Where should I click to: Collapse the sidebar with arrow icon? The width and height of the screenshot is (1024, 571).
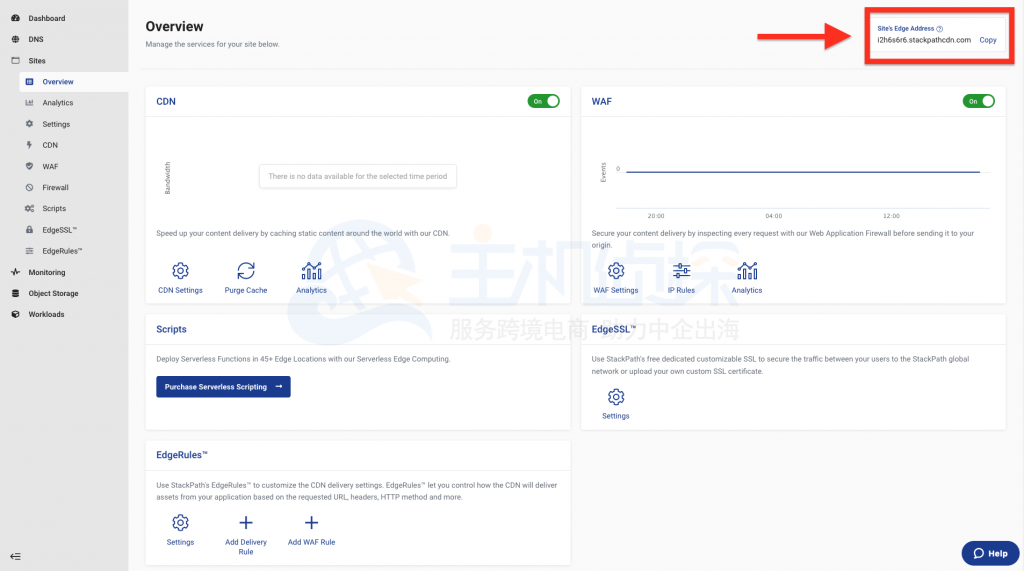click(x=16, y=557)
